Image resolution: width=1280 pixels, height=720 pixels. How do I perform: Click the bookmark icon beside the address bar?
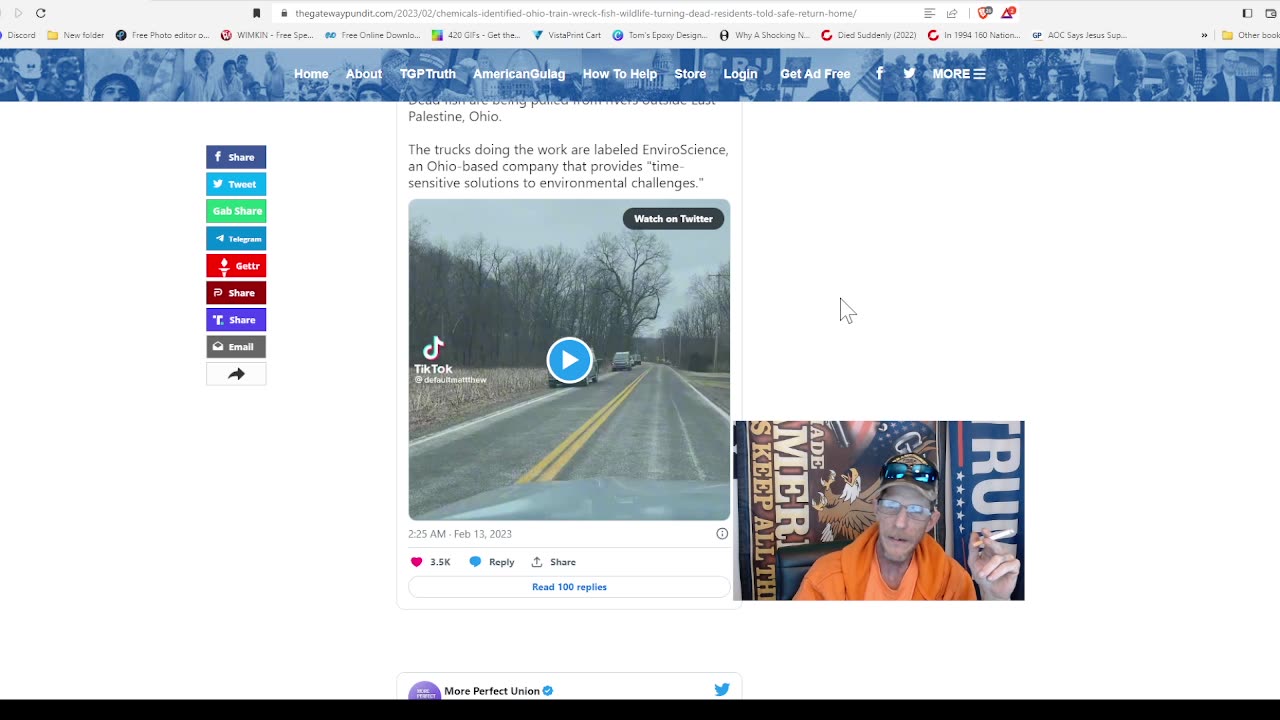pyautogui.click(x=257, y=13)
